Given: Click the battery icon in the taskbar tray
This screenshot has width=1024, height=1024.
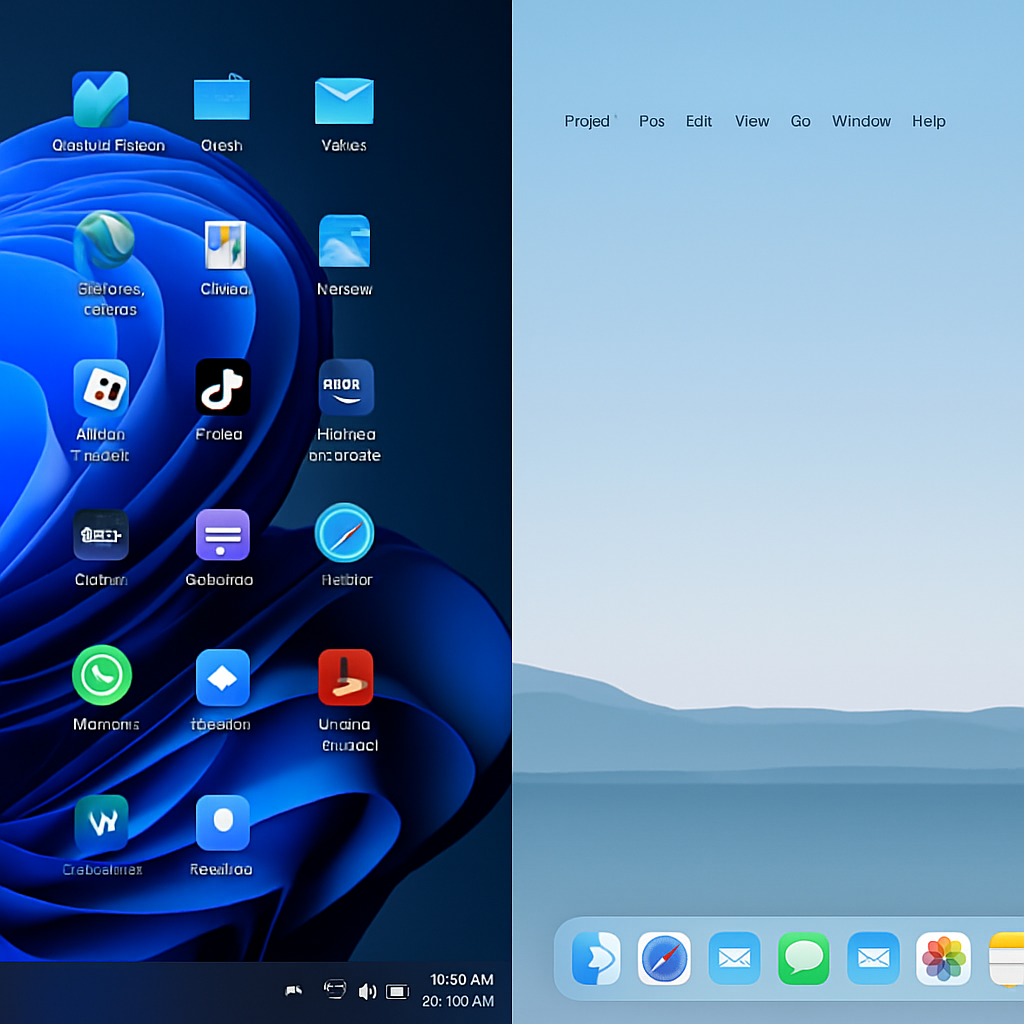Looking at the screenshot, I should (x=397, y=992).
